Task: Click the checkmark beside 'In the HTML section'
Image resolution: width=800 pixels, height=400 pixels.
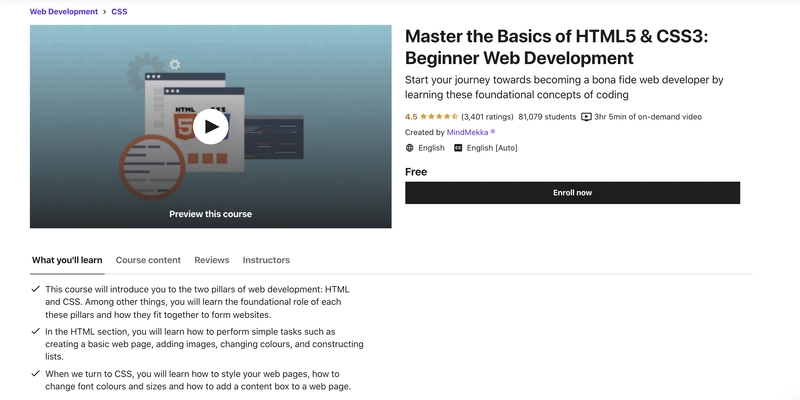Action: [35, 331]
